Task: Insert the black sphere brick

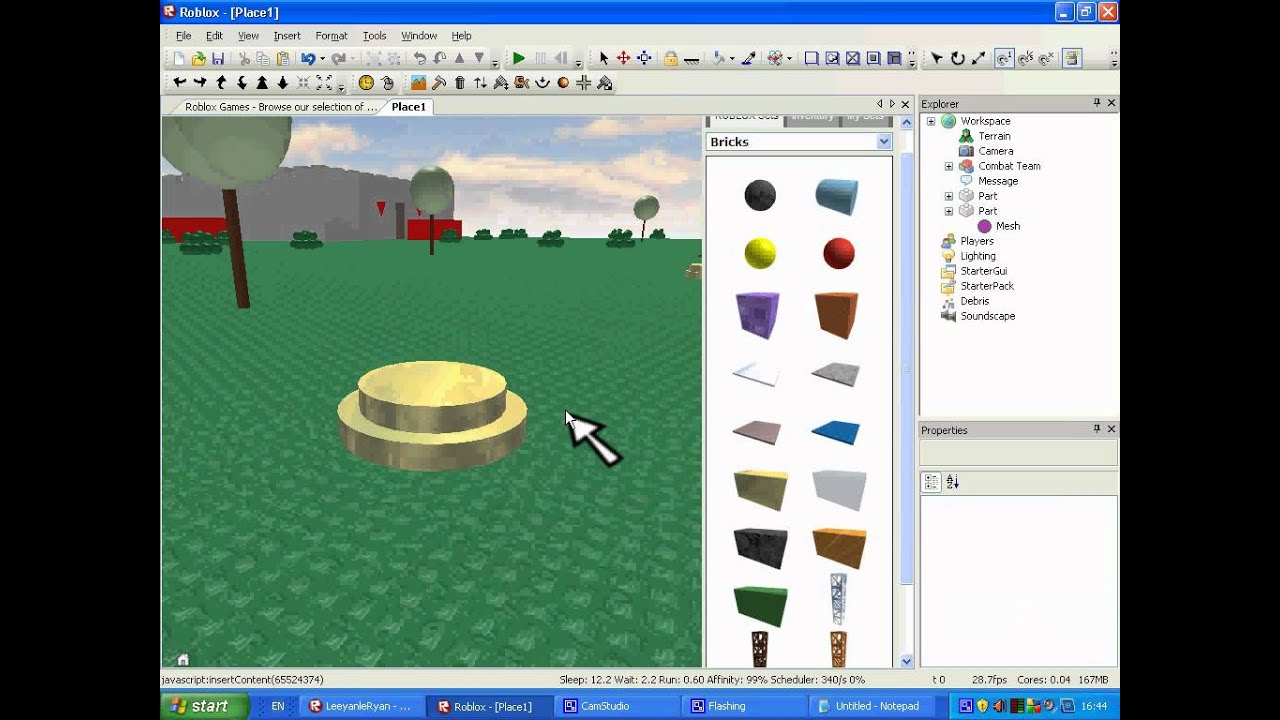Action: [760, 195]
